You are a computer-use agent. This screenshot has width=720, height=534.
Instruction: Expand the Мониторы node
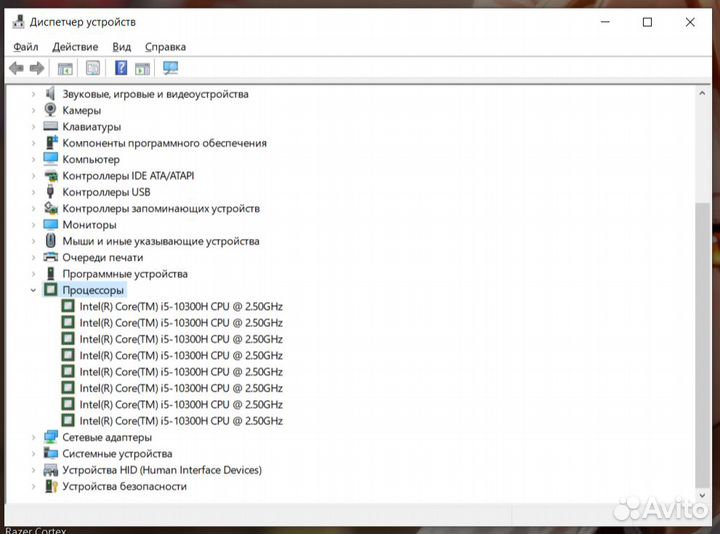point(33,225)
